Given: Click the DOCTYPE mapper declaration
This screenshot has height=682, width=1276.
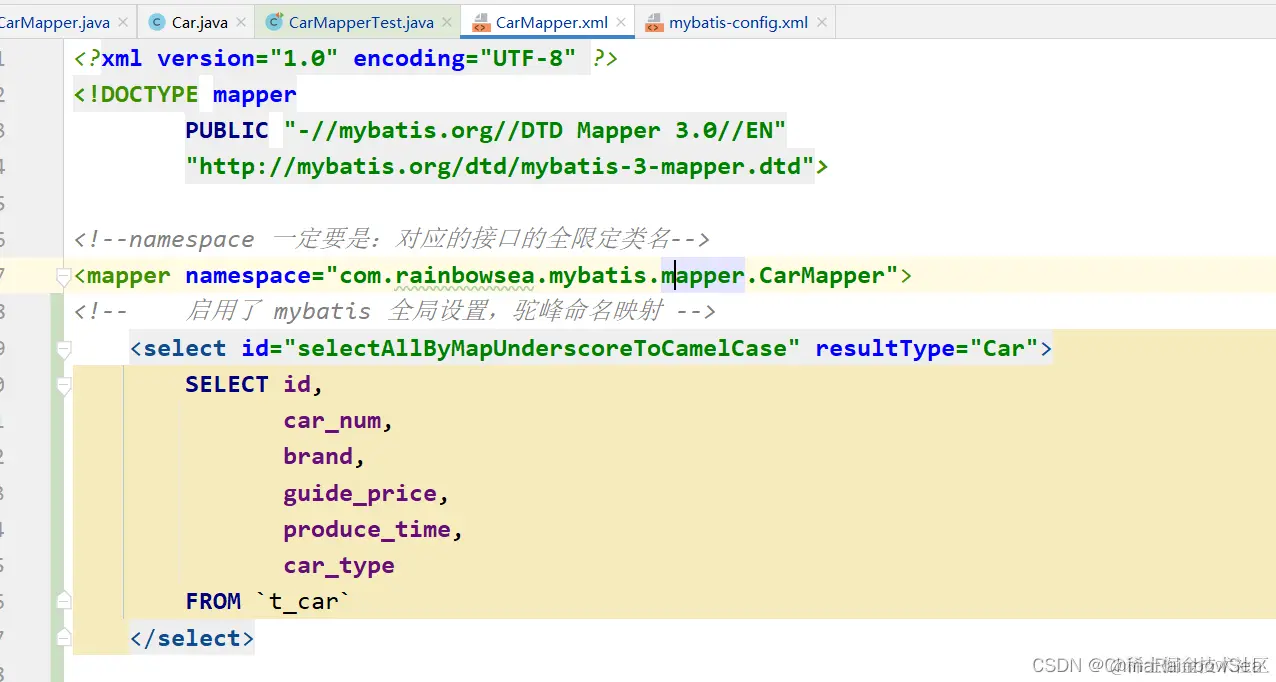Looking at the screenshot, I should tap(185, 95).
